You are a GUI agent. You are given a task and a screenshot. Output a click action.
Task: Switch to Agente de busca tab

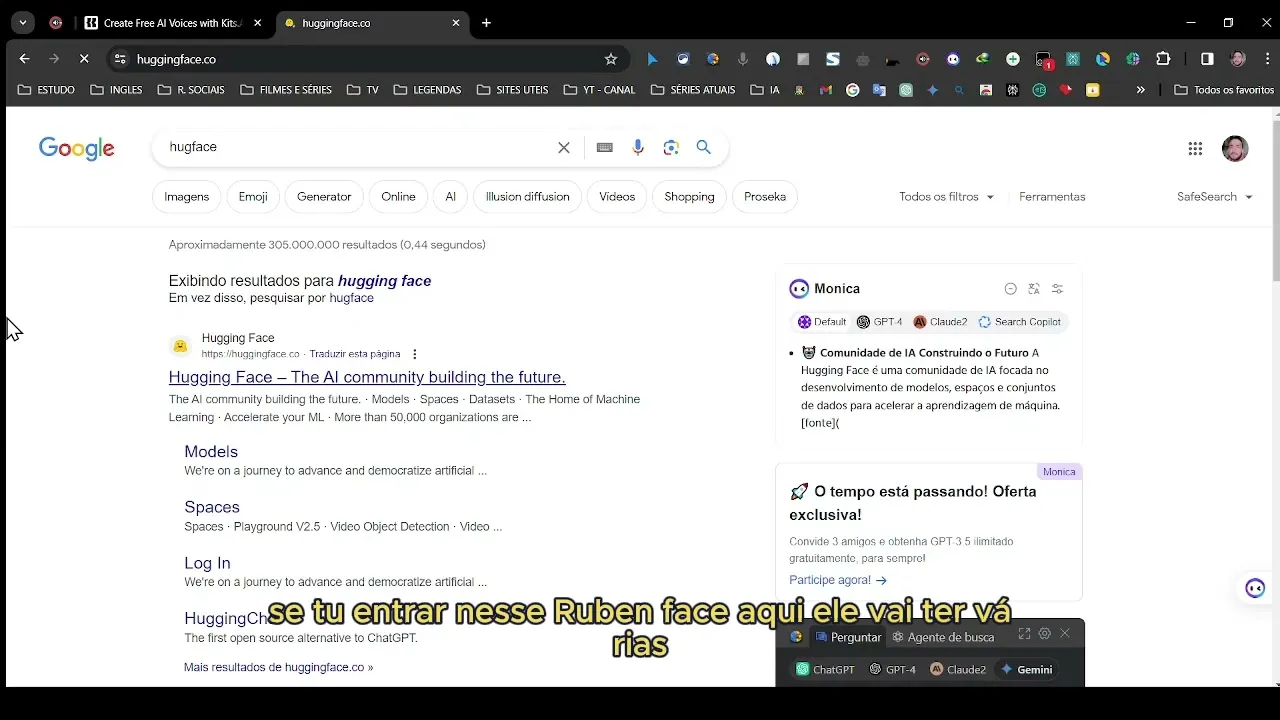tap(943, 637)
